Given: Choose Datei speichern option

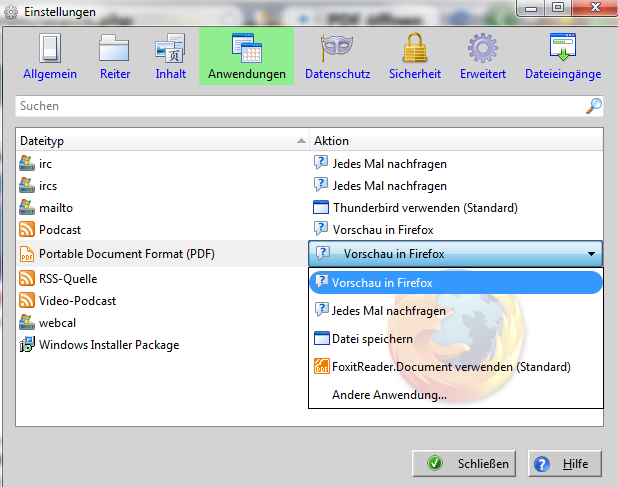Looking at the screenshot, I should coord(456,339).
